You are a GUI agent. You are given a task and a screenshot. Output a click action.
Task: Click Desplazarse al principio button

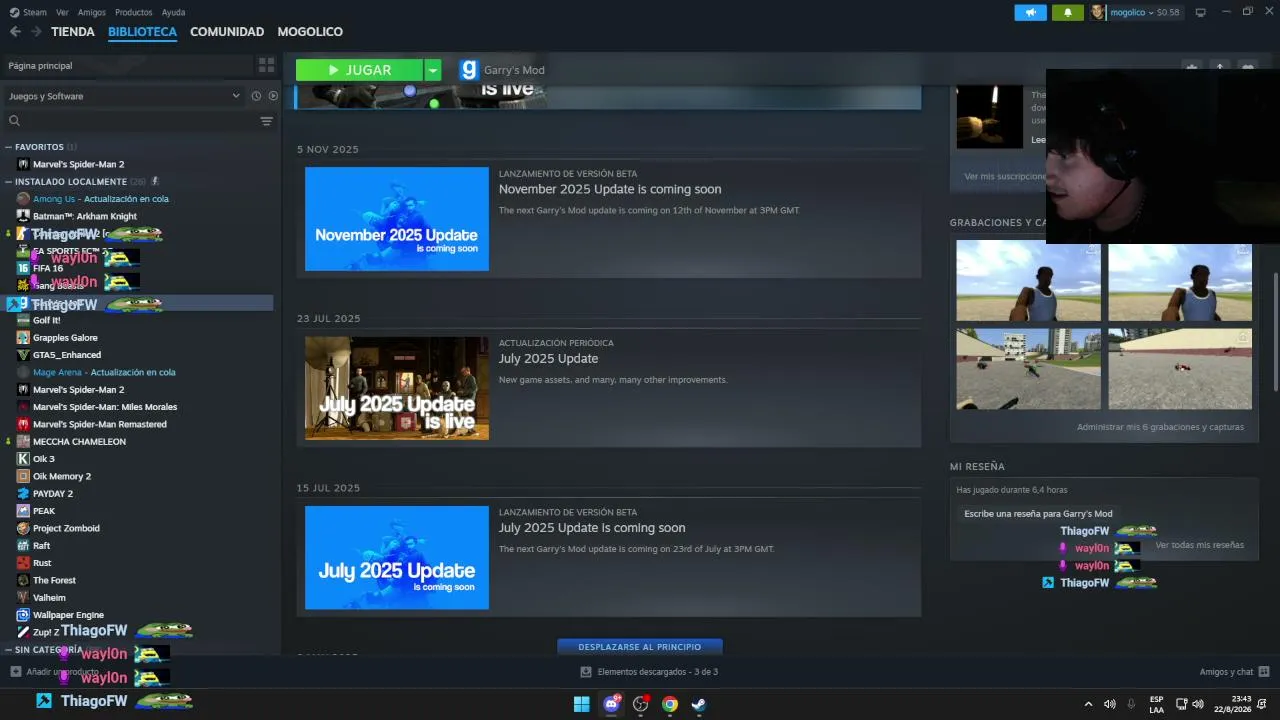(x=640, y=647)
